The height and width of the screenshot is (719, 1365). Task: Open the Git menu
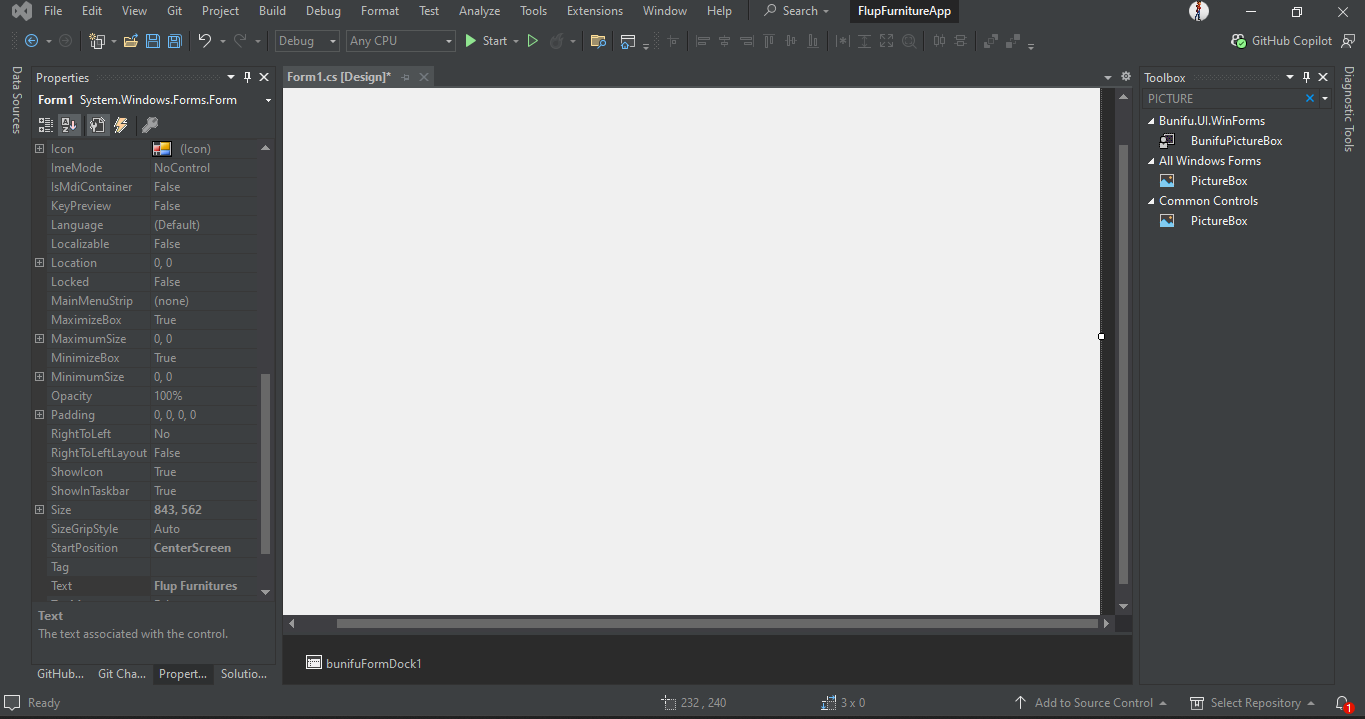pos(173,11)
